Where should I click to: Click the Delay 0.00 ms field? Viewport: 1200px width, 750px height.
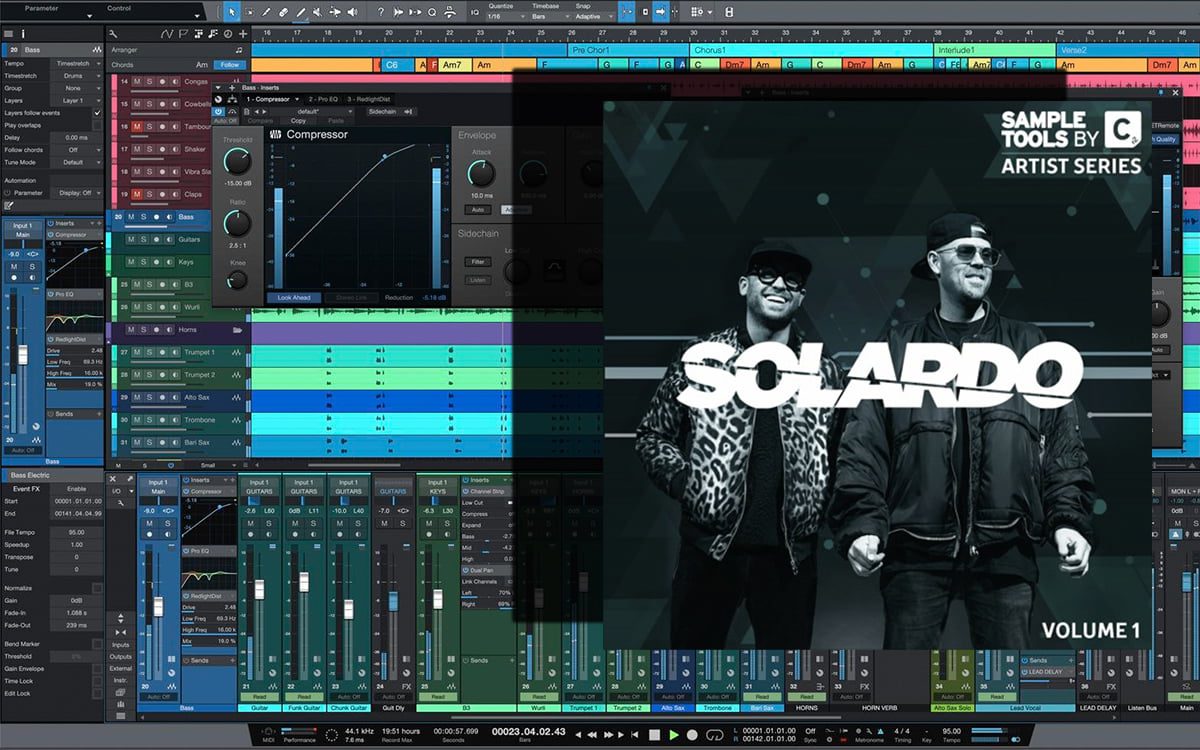coord(74,138)
